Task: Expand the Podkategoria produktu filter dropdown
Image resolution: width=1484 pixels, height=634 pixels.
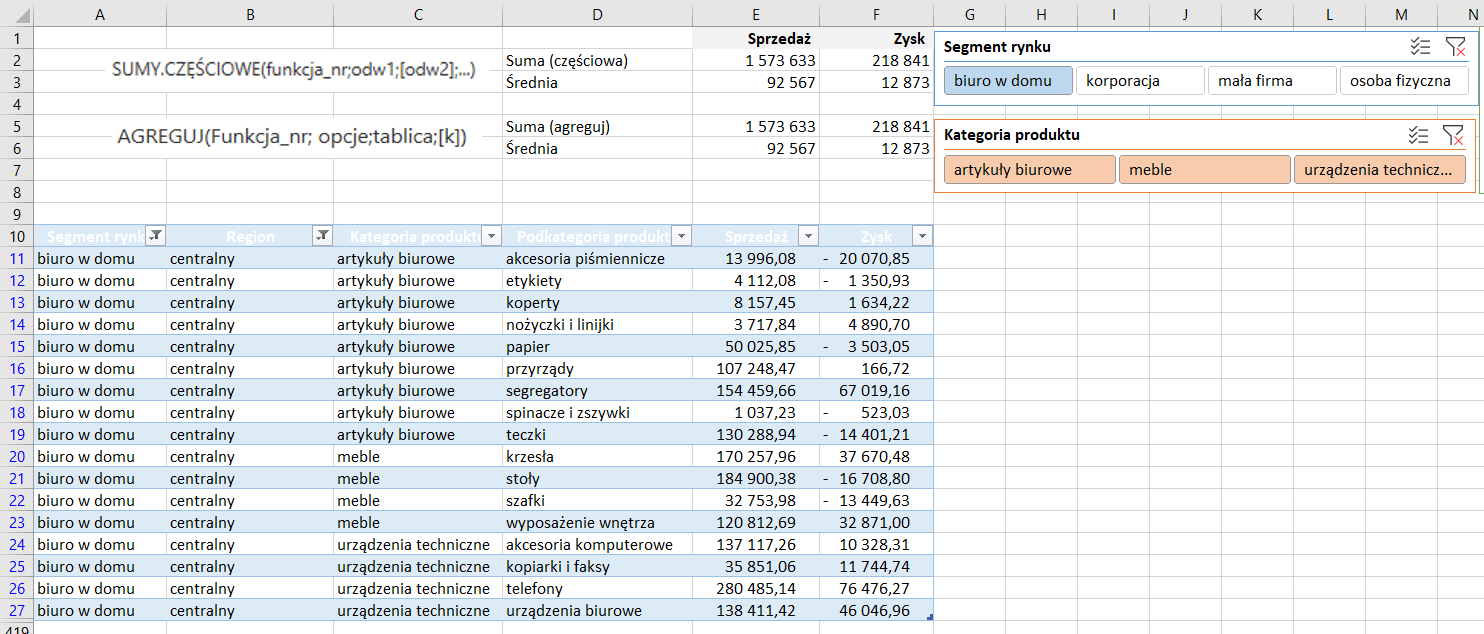Action: [x=681, y=236]
